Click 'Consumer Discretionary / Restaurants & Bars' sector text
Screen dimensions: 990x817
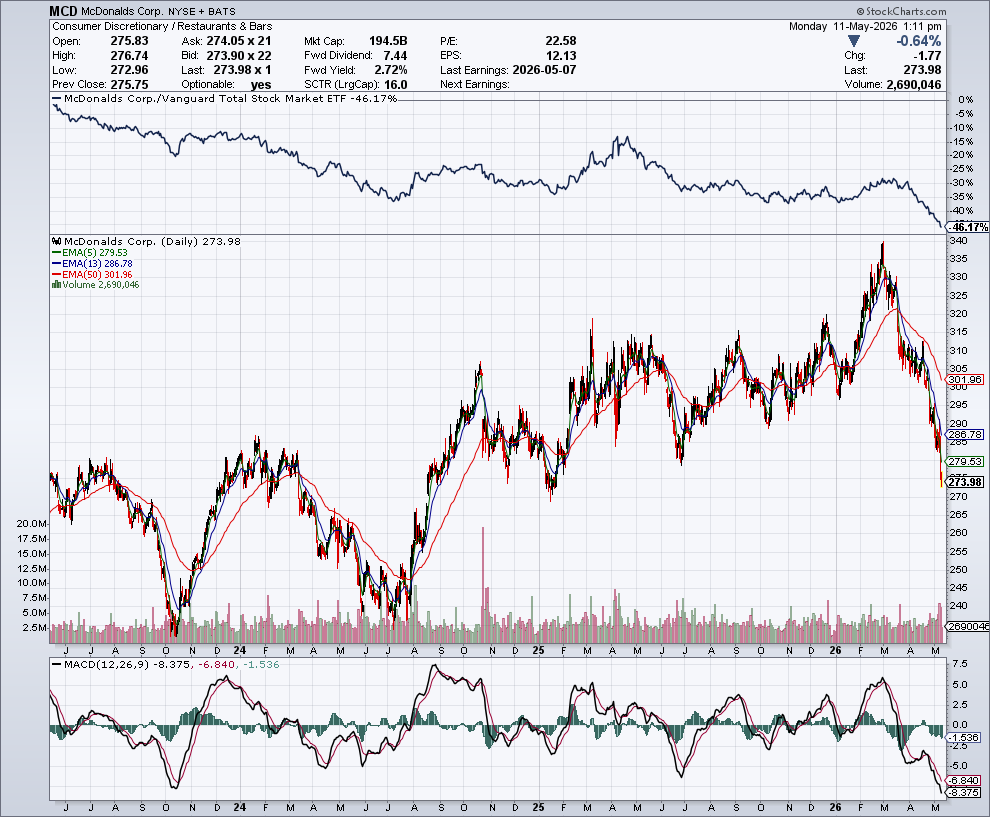point(162,27)
